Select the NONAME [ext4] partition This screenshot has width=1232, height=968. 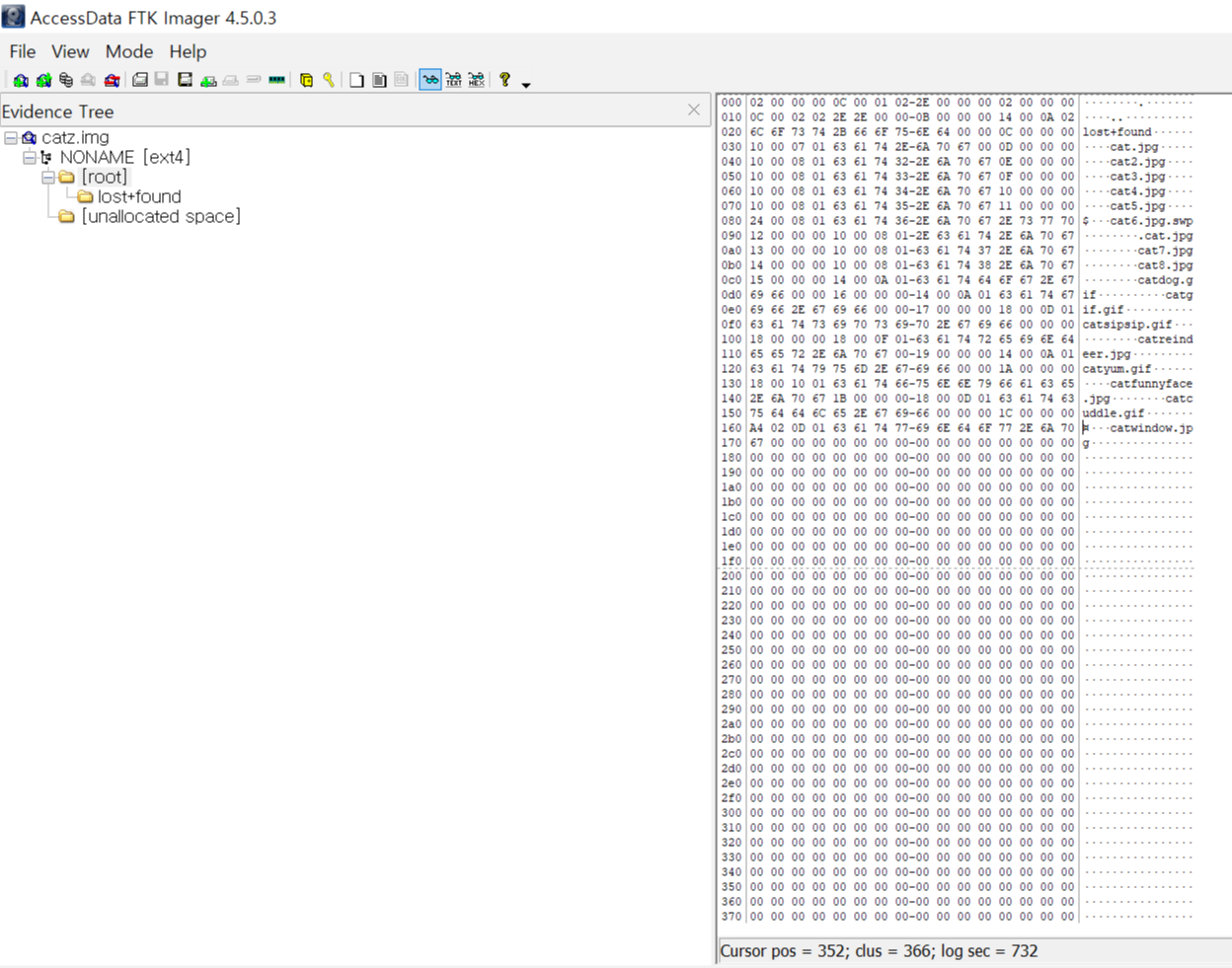tap(125, 157)
